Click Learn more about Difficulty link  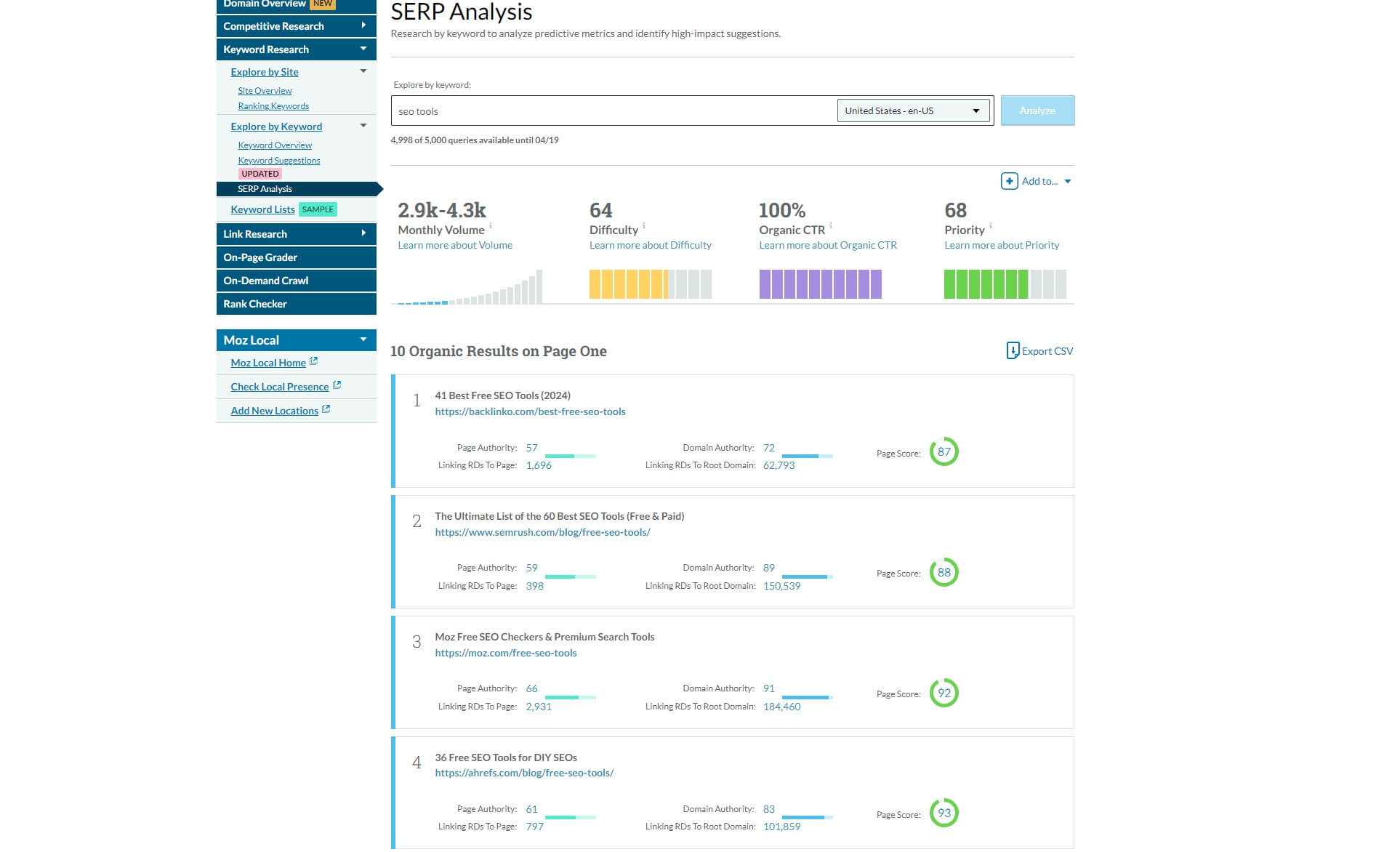651,245
